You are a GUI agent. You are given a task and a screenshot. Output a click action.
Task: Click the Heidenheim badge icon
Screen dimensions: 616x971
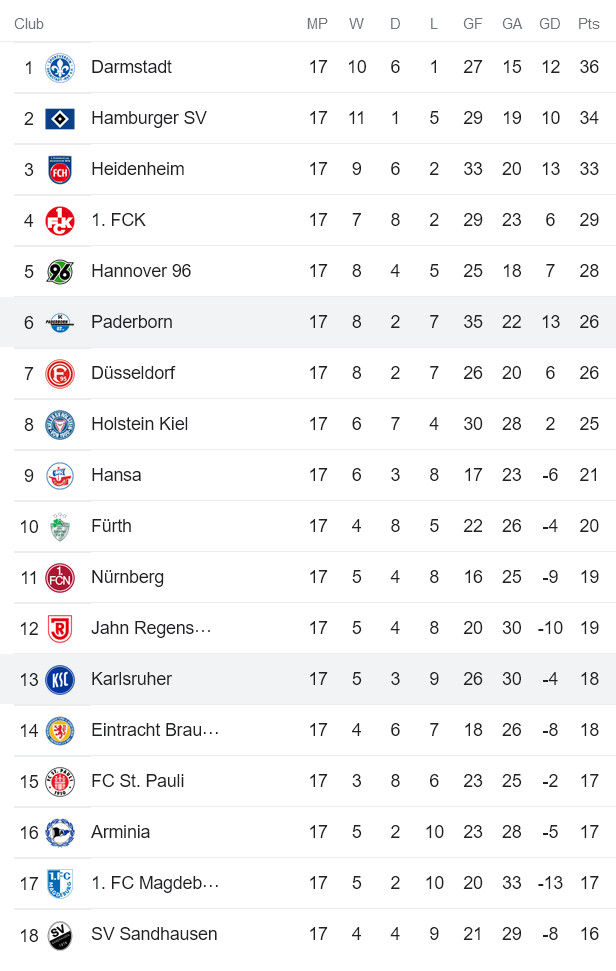pos(59,168)
